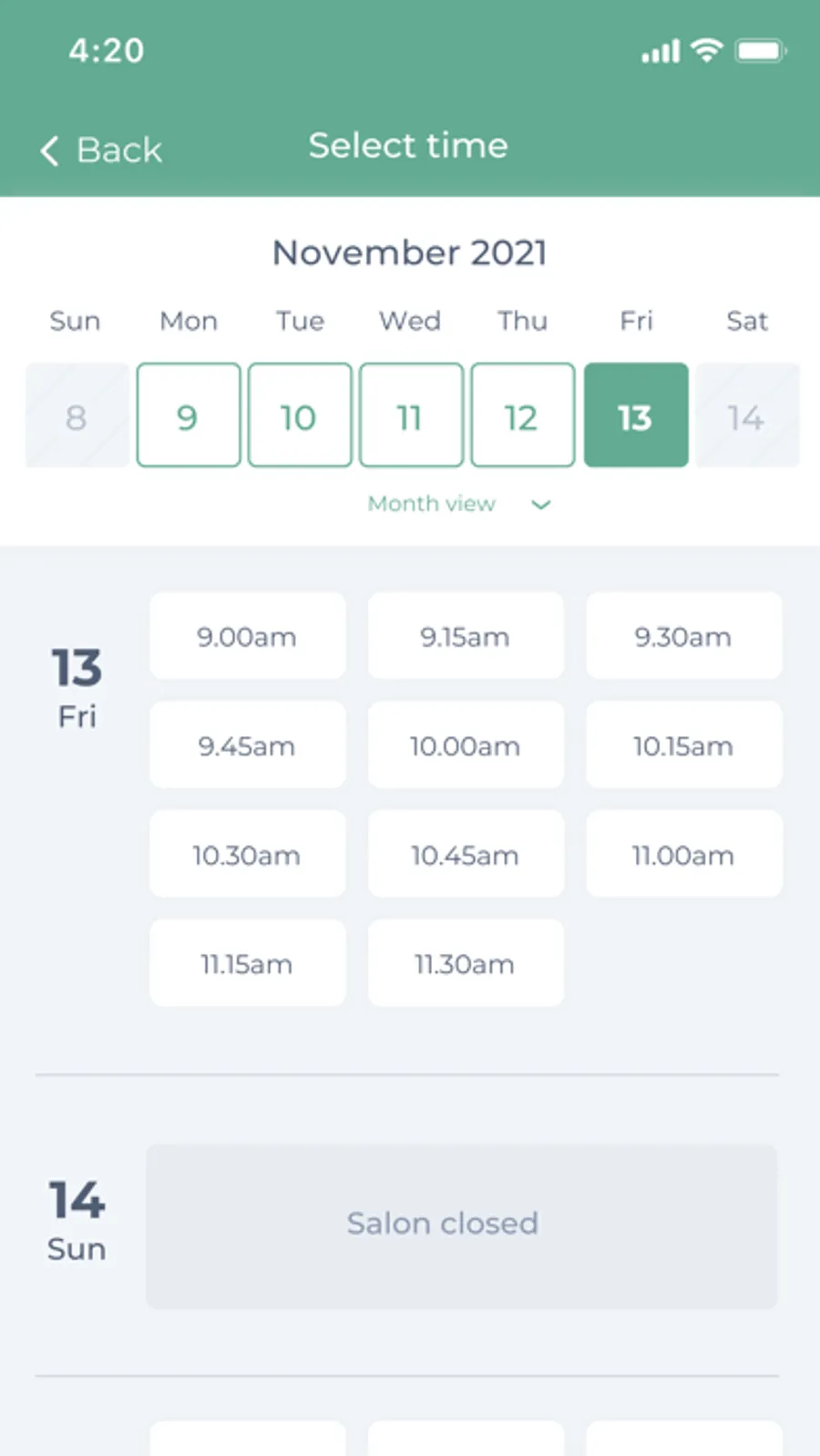Book the 9.30am time slot
Image resolution: width=820 pixels, height=1456 pixels.
tap(683, 636)
